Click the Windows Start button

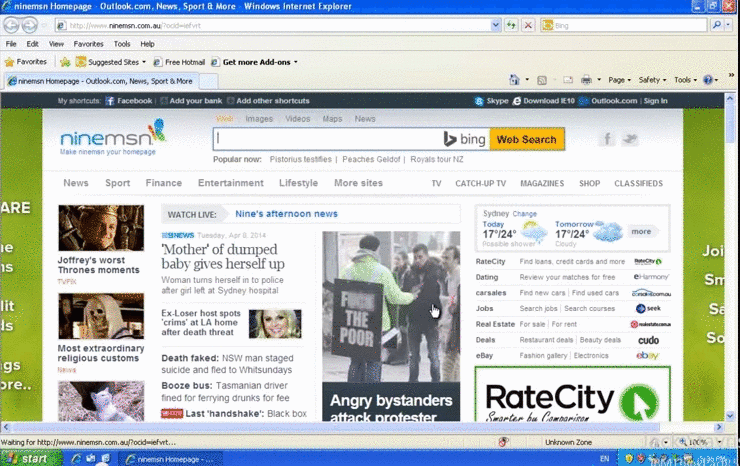(x=31, y=458)
